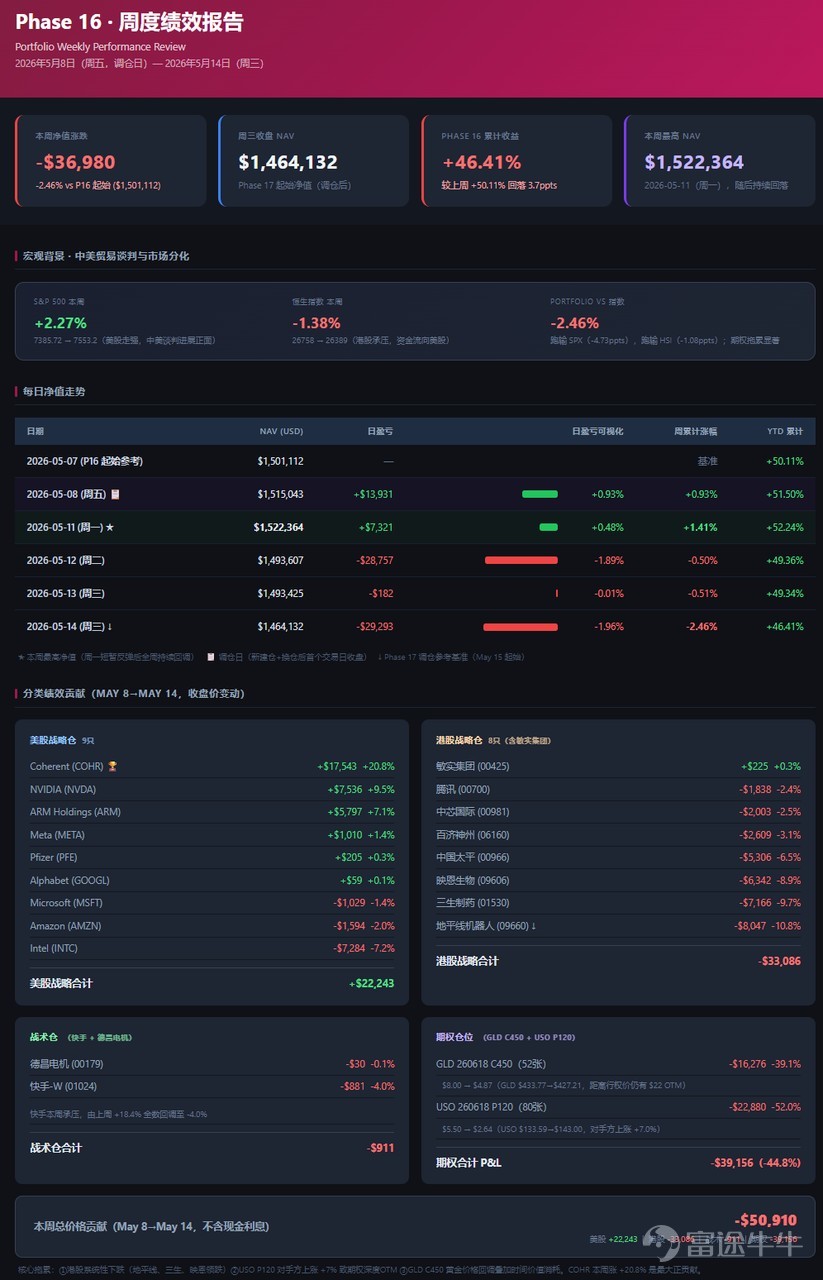
Task: Click the NAV (USD) column header
Action: click(281, 431)
